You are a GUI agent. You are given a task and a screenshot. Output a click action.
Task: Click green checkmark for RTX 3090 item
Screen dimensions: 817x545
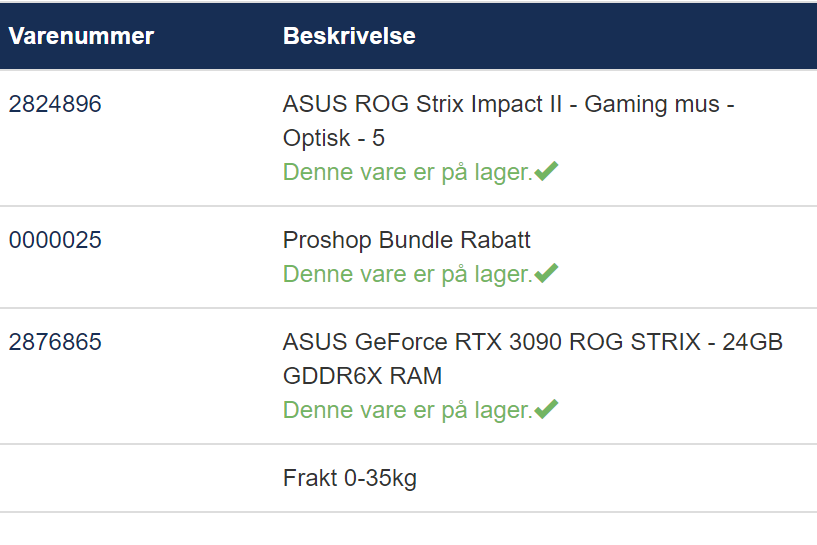546,410
